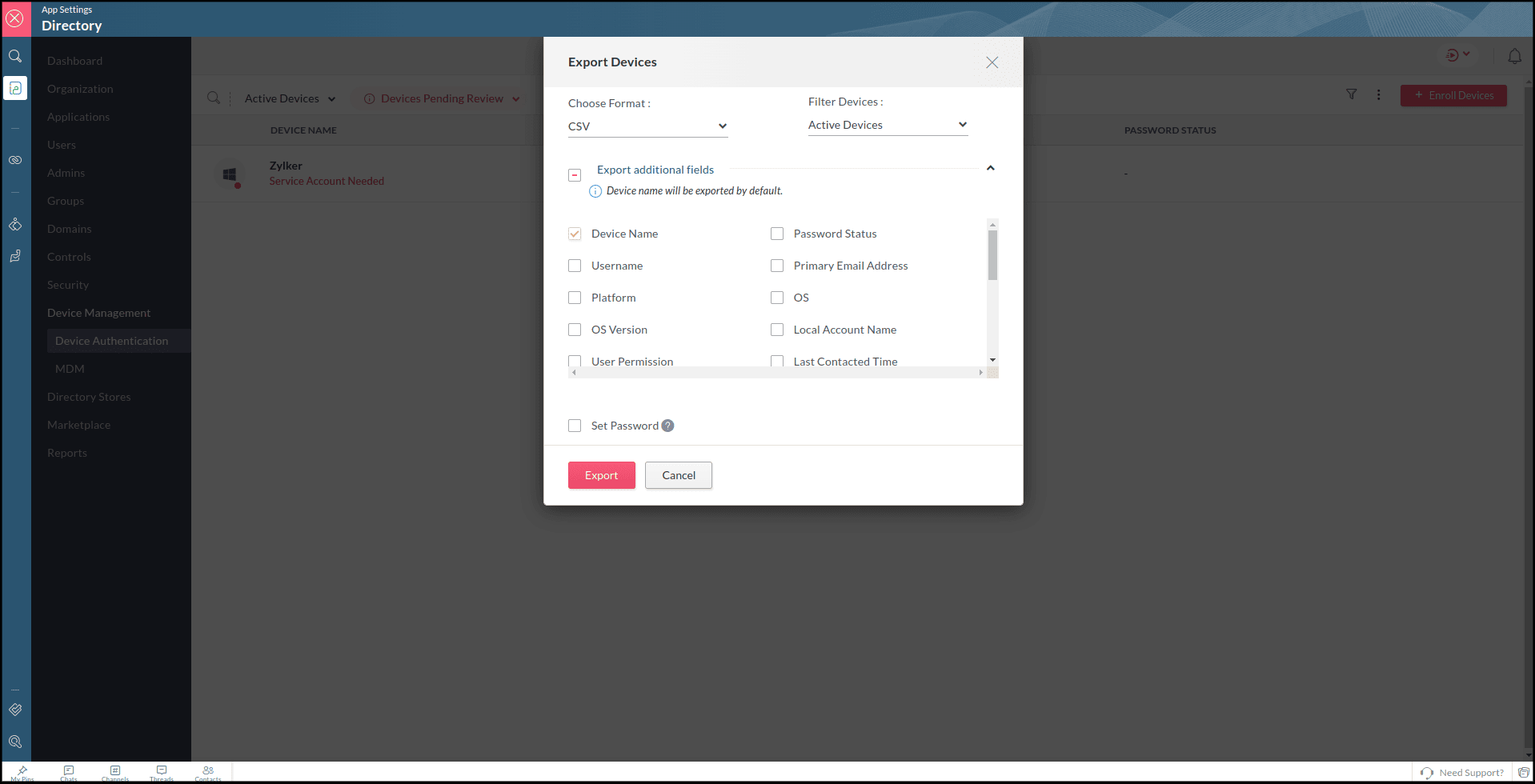Screen dimensions: 1535x784
Task: Open Directory Stores in the sidebar
Action: (x=89, y=397)
